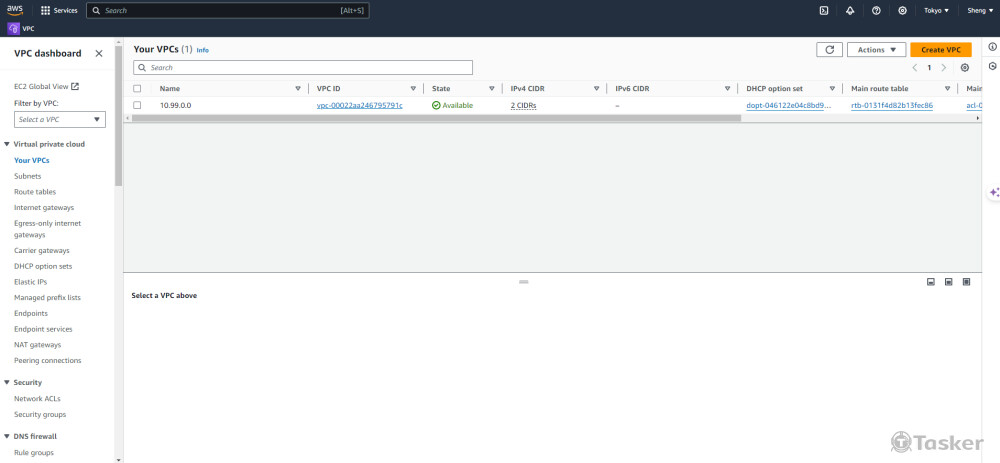
Task: Collapse the Virtual private cloud section
Action: [x=7, y=144]
